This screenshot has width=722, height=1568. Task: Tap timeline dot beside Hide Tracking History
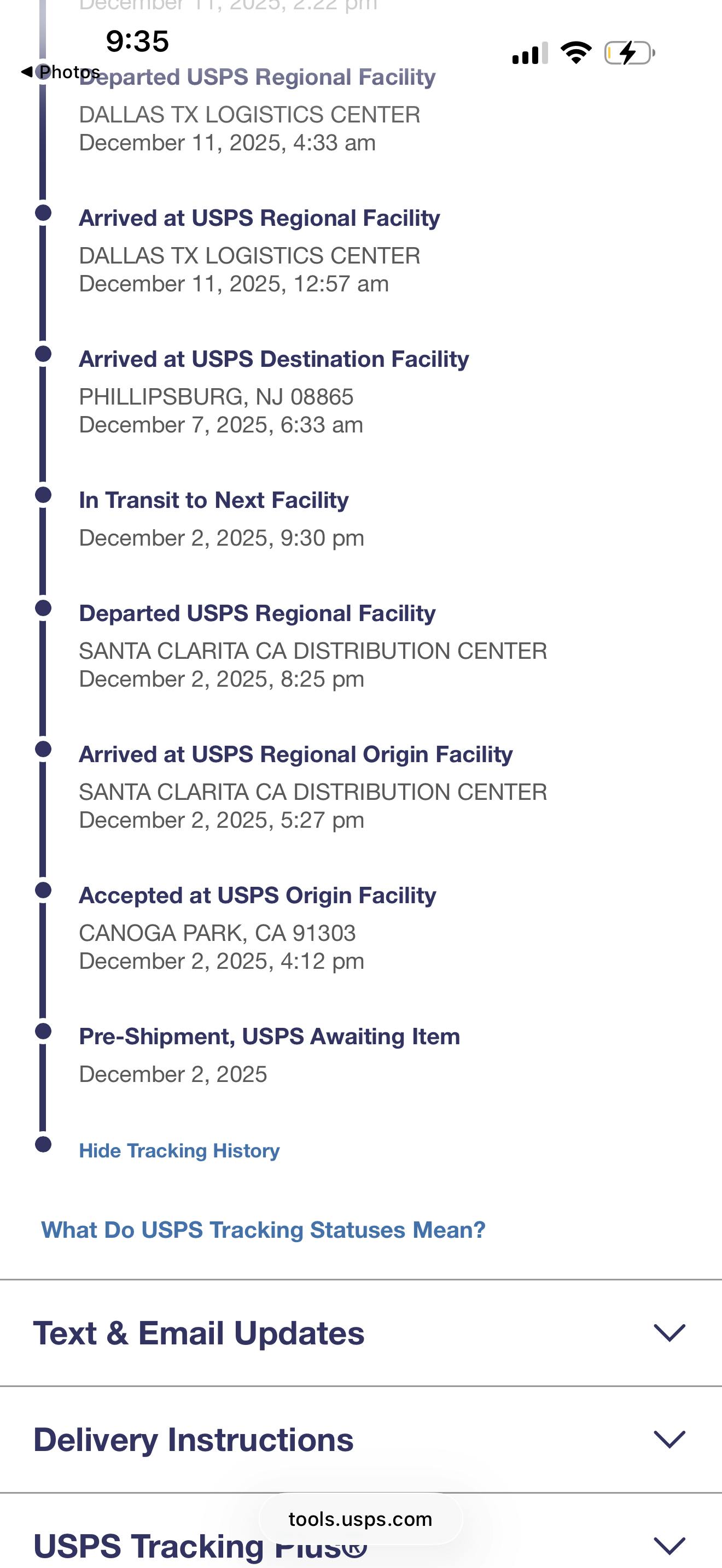pos(43,1144)
